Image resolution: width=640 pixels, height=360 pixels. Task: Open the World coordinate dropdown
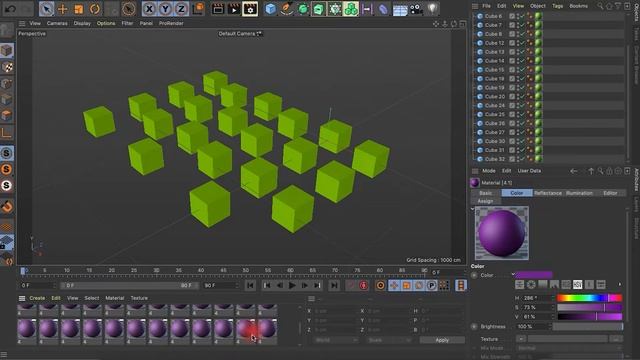pos(336,340)
